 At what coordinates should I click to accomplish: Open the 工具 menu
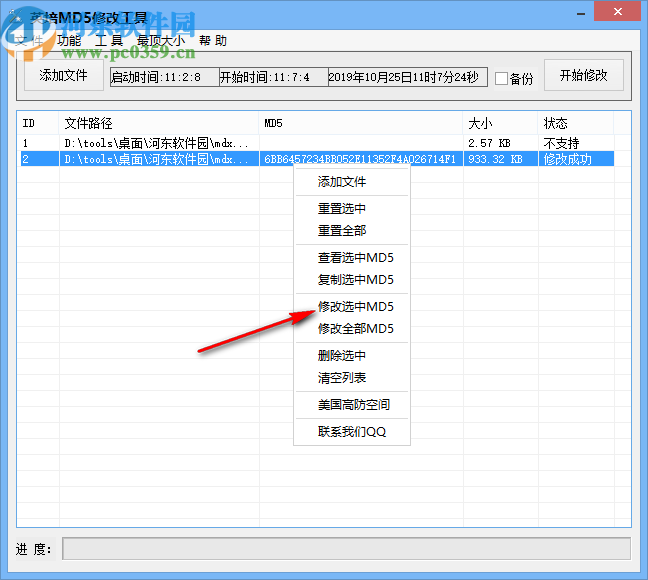coord(109,41)
